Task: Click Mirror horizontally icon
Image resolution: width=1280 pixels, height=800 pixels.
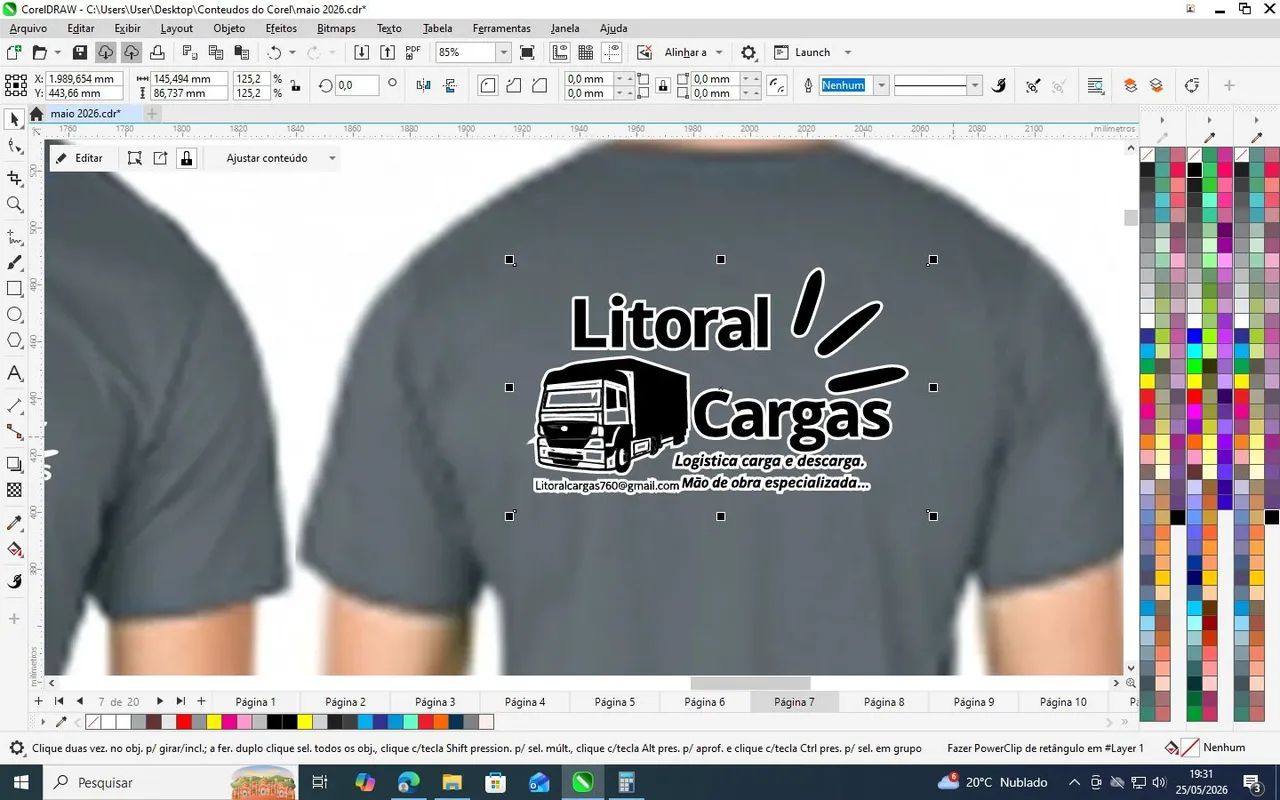Action: click(422, 86)
